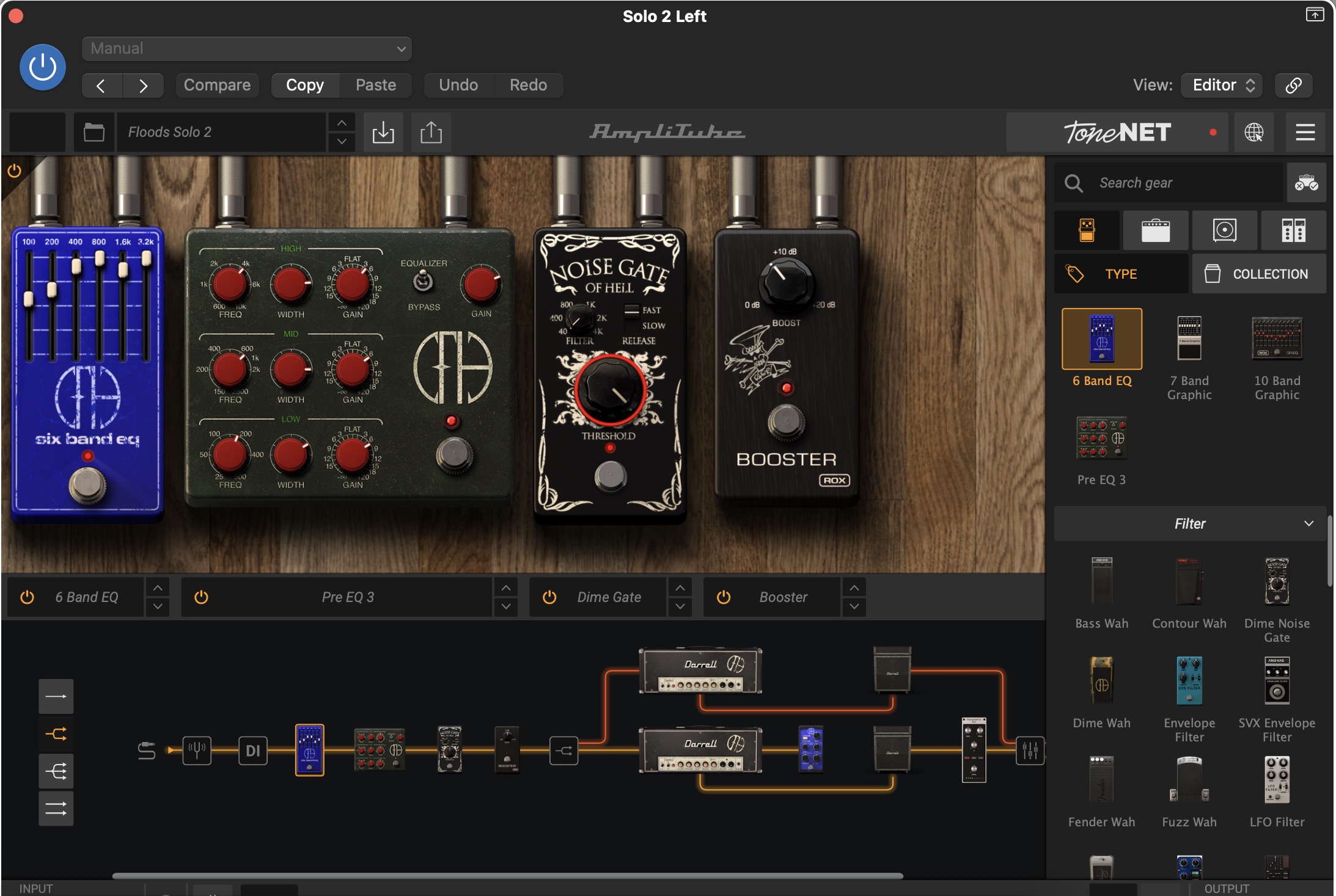1336x896 pixels.
Task: Click the Floods Solo 2 preset name
Action: pos(220,132)
